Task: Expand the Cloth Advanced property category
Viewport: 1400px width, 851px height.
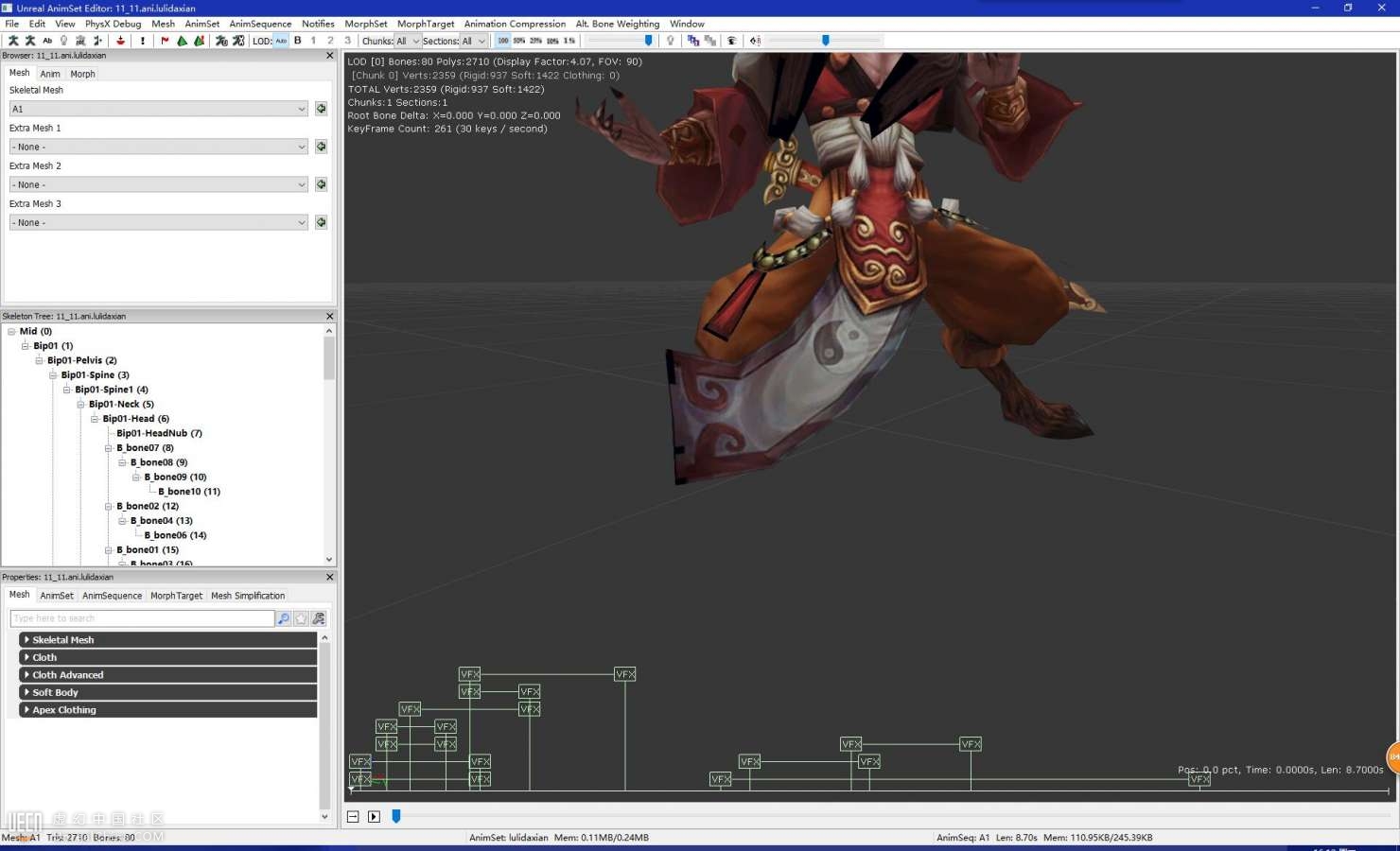Action: coord(168,675)
